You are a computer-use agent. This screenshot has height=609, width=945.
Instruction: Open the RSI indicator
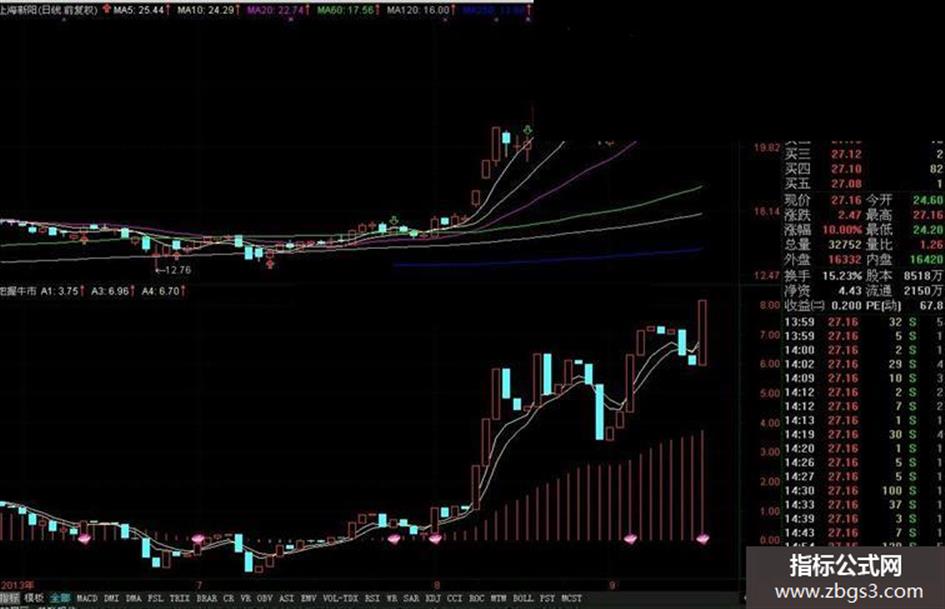click(x=372, y=598)
